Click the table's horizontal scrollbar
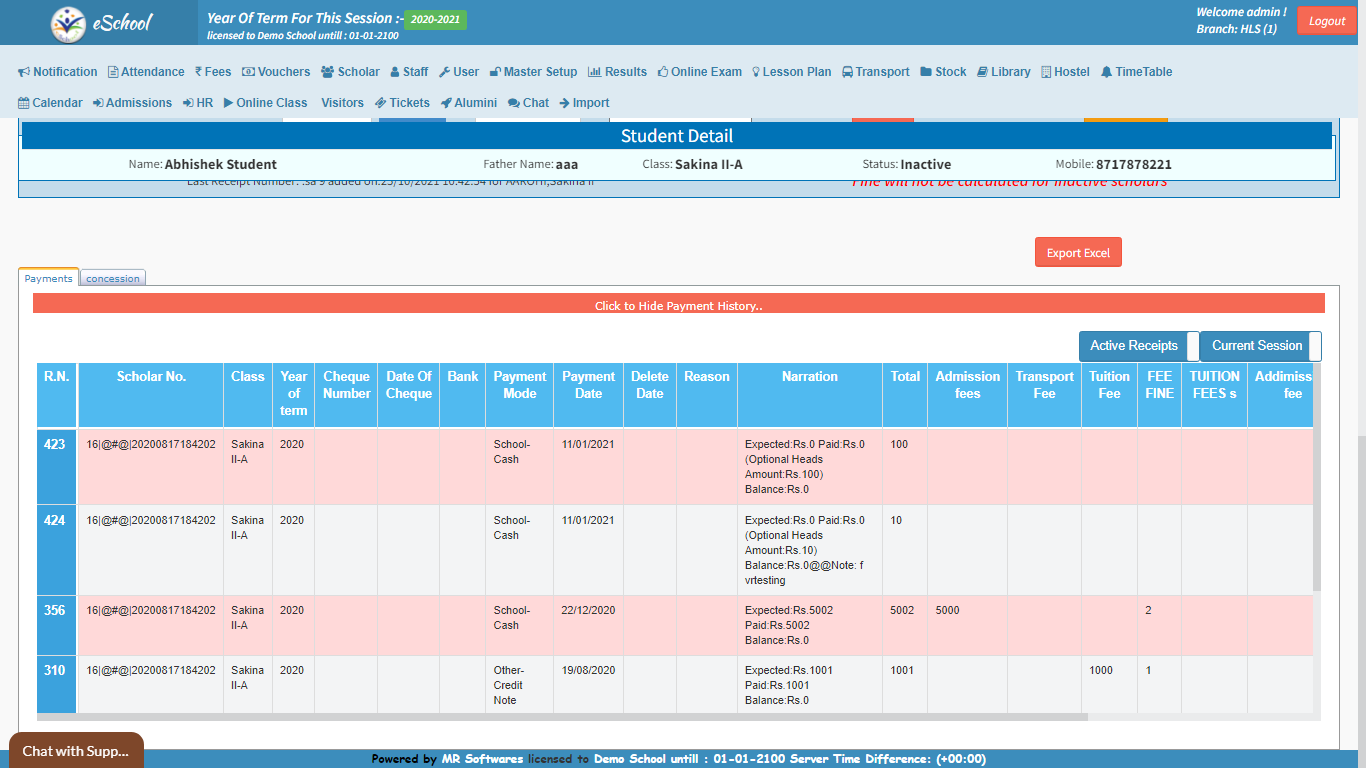1366x768 pixels. pyautogui.click(x=562, y=717)
